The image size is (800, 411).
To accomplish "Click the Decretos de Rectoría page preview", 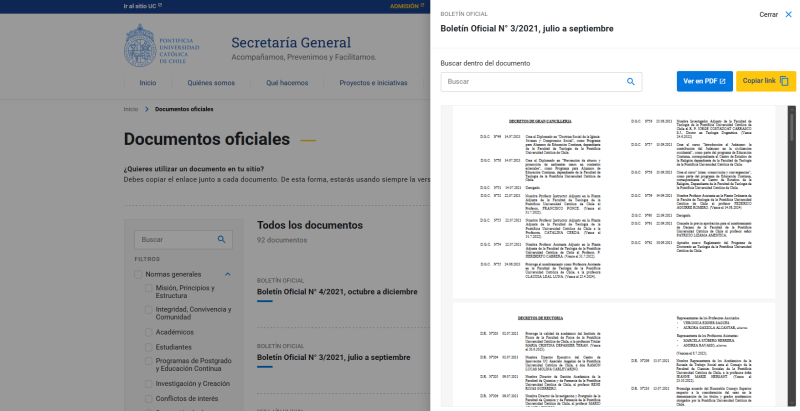I will (614, 355).
